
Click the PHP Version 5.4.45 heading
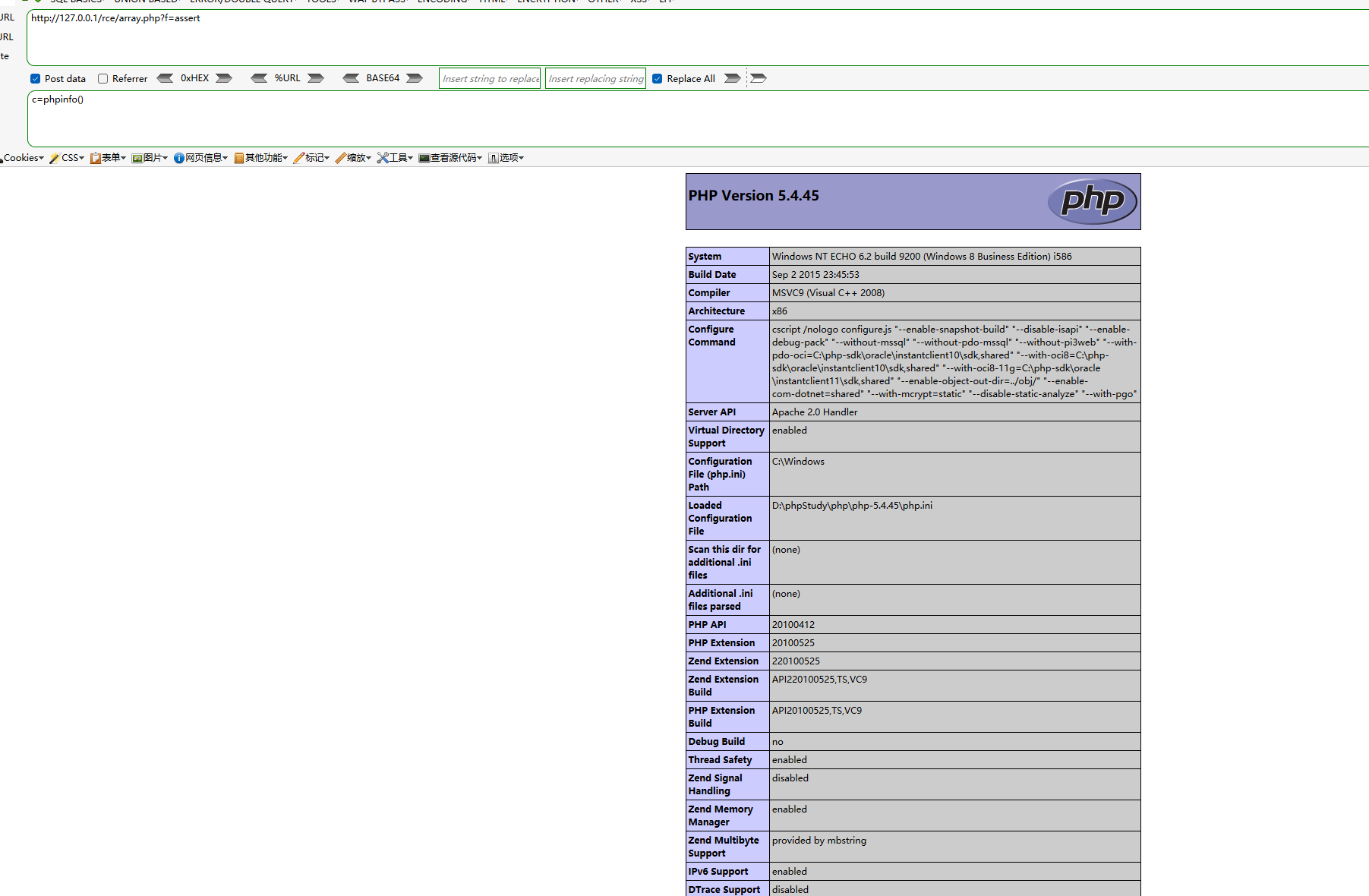click(753, 196)
